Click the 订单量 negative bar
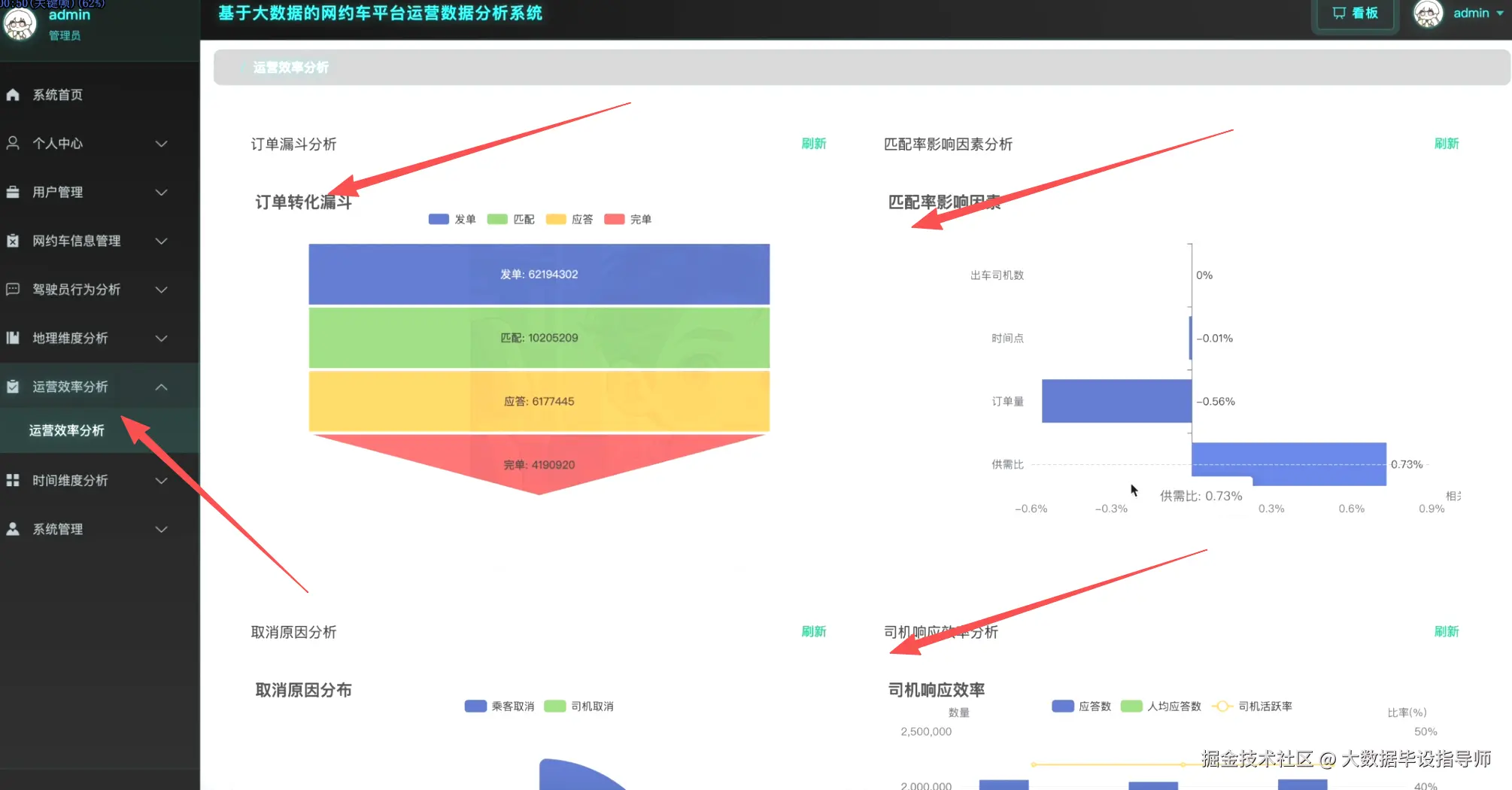 pos(1116,401)
